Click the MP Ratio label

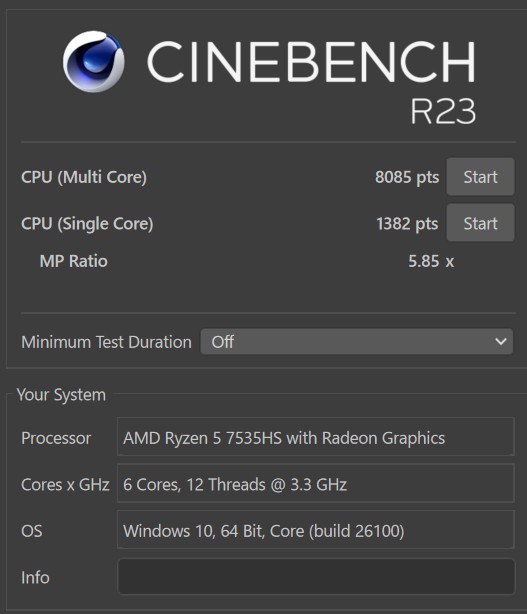74,261
